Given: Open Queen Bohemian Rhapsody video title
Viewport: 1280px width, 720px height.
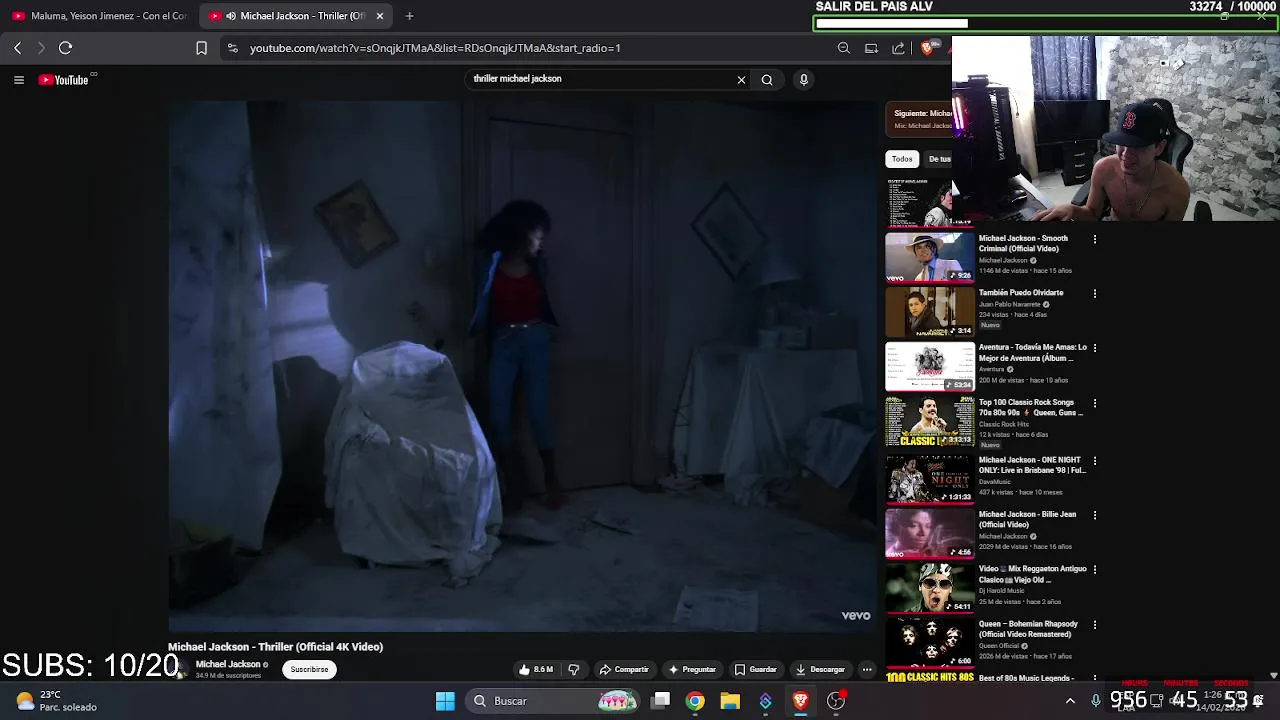Looking at the screenshot, I should point(1028,629).
